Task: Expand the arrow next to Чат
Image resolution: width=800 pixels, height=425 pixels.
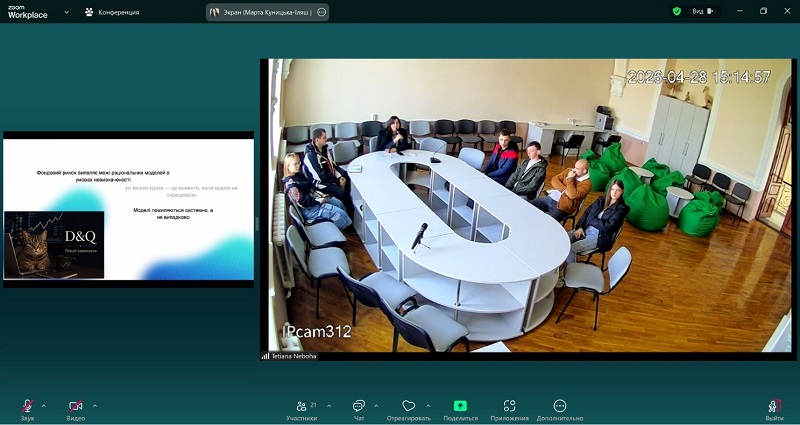Action: 376,406
